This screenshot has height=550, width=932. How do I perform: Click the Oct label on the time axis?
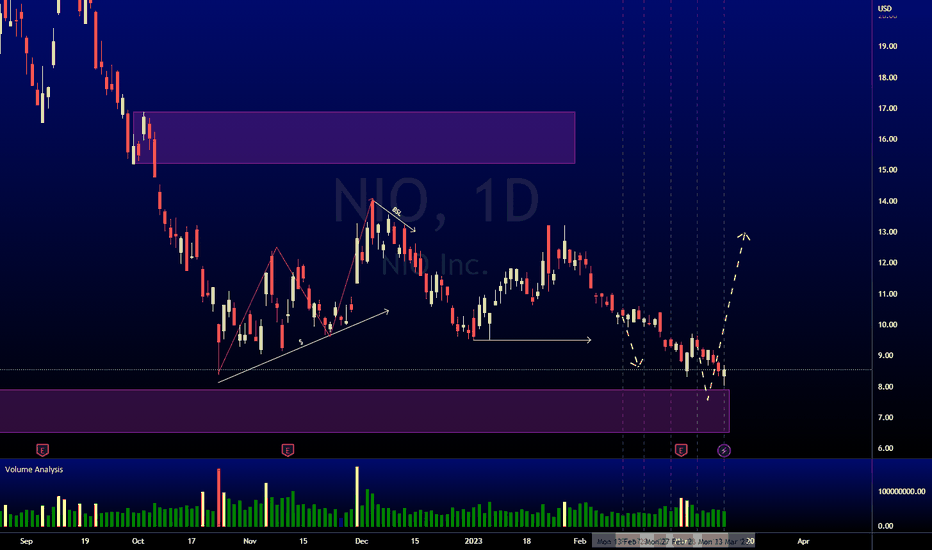tap(138, 541)
